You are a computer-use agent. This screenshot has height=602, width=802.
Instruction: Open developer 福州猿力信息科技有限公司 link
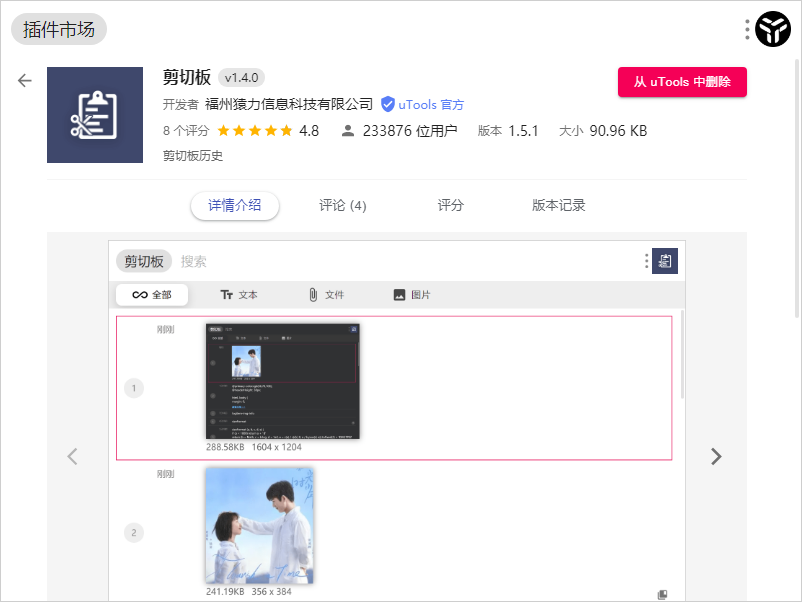[289, 104]
